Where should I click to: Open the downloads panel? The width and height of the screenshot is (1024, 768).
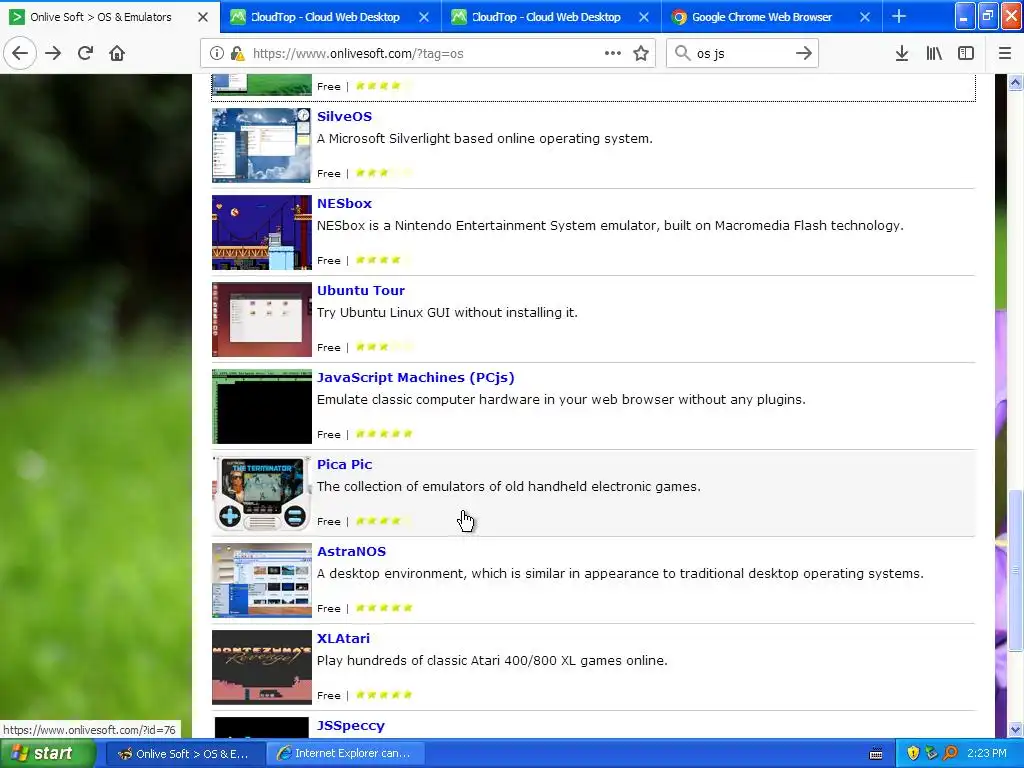click(902, 54)
